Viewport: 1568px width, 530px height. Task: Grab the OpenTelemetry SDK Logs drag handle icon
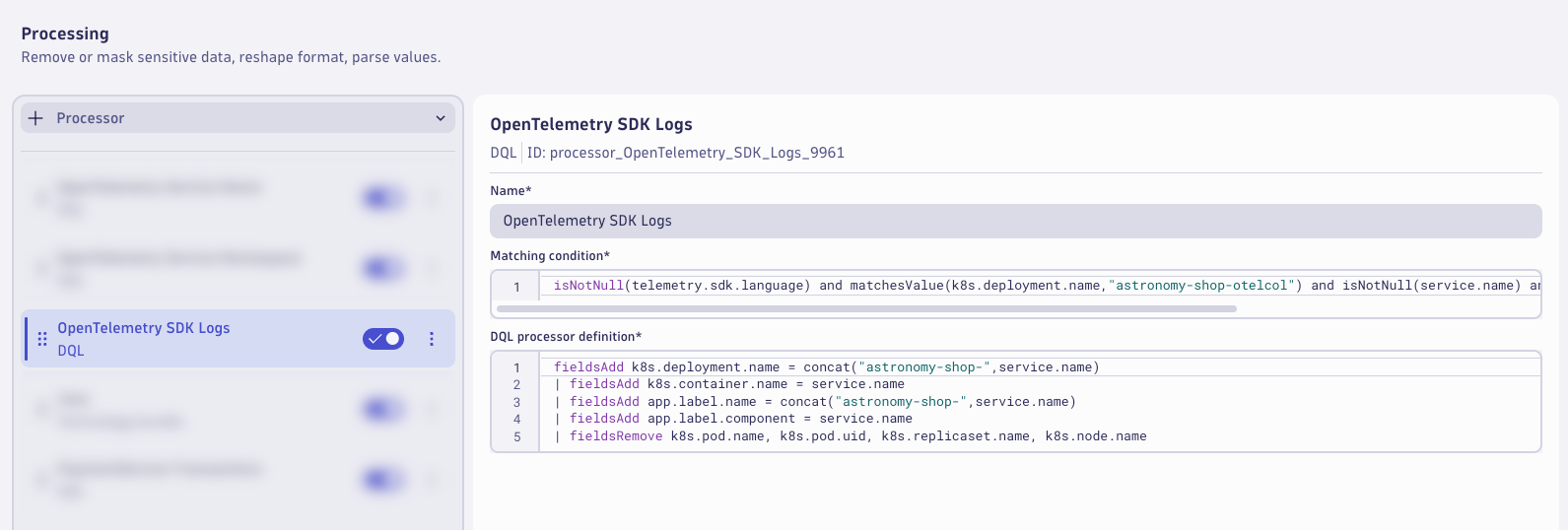point(42,339)
